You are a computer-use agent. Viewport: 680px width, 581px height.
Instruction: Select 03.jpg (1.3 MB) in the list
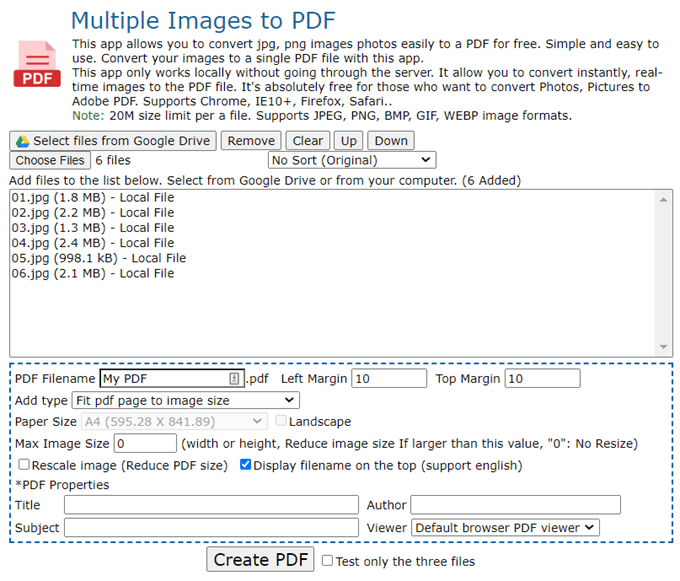pos(93,228)
